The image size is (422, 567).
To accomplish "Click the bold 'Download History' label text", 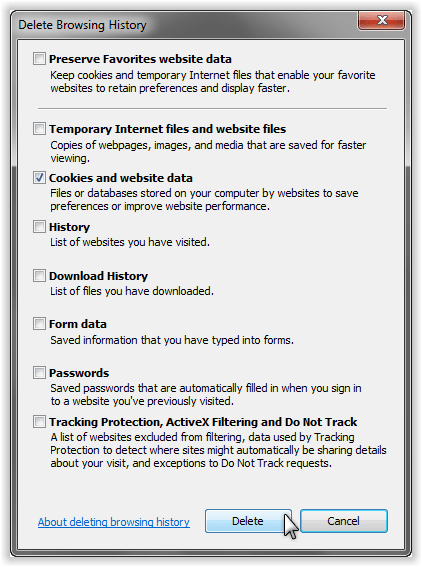I will pyautogui.click(x=98, y=276).
